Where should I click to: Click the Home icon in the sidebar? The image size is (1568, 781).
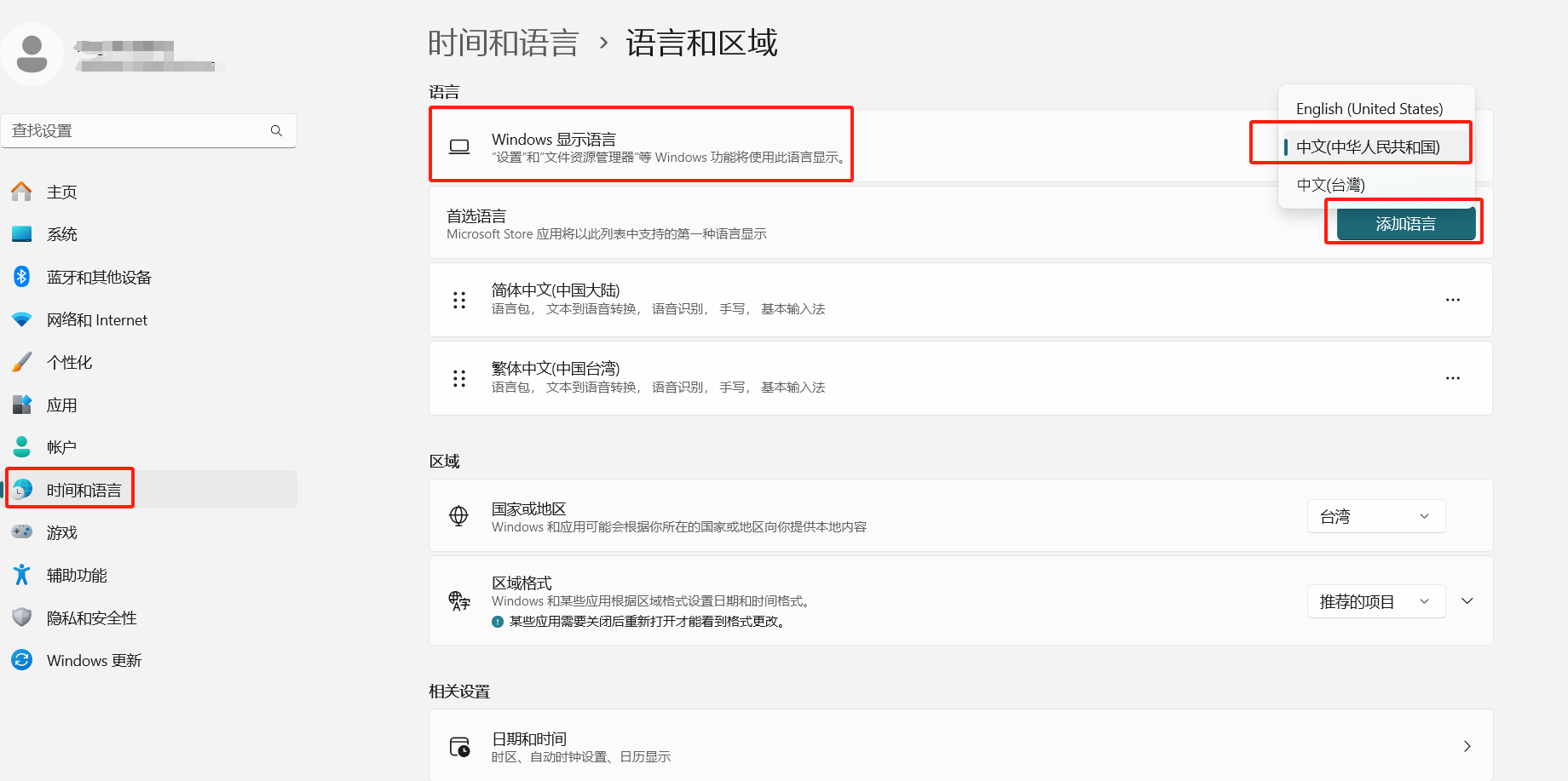point(22,192)
